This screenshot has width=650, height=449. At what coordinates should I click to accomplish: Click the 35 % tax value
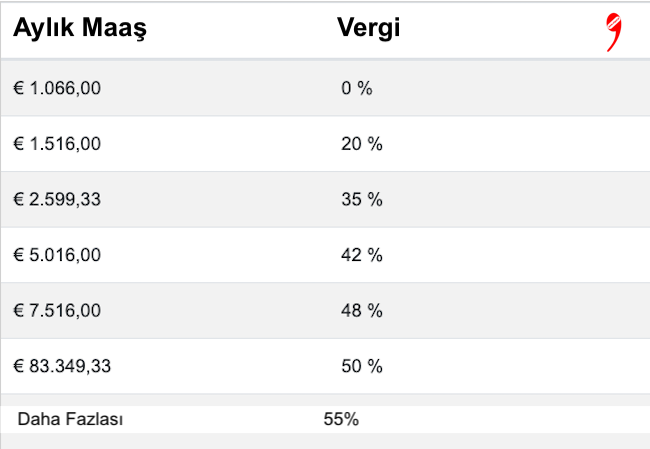362,199
